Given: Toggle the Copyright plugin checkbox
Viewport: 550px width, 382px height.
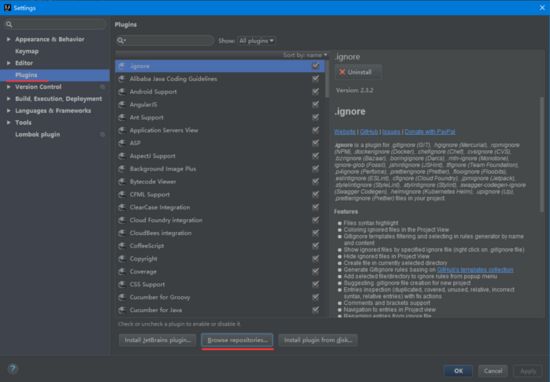Looking at the screenshot, I should [315, 259].
